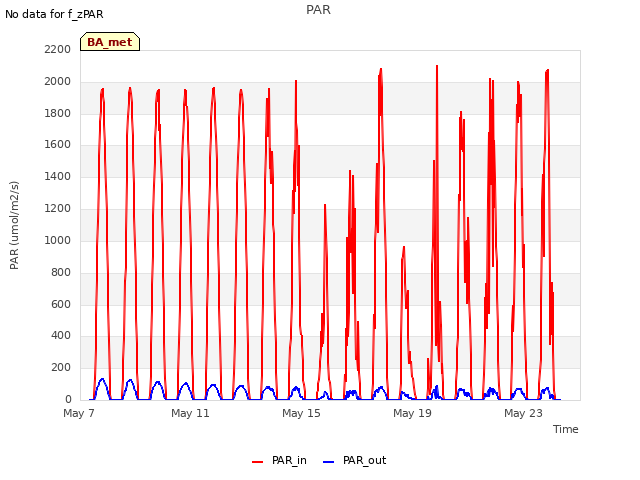Select the PAR_in legend entry
Image resolution: width=640 pixels, height=480 pixels.
pyautogui.click(x=279, y=460)
